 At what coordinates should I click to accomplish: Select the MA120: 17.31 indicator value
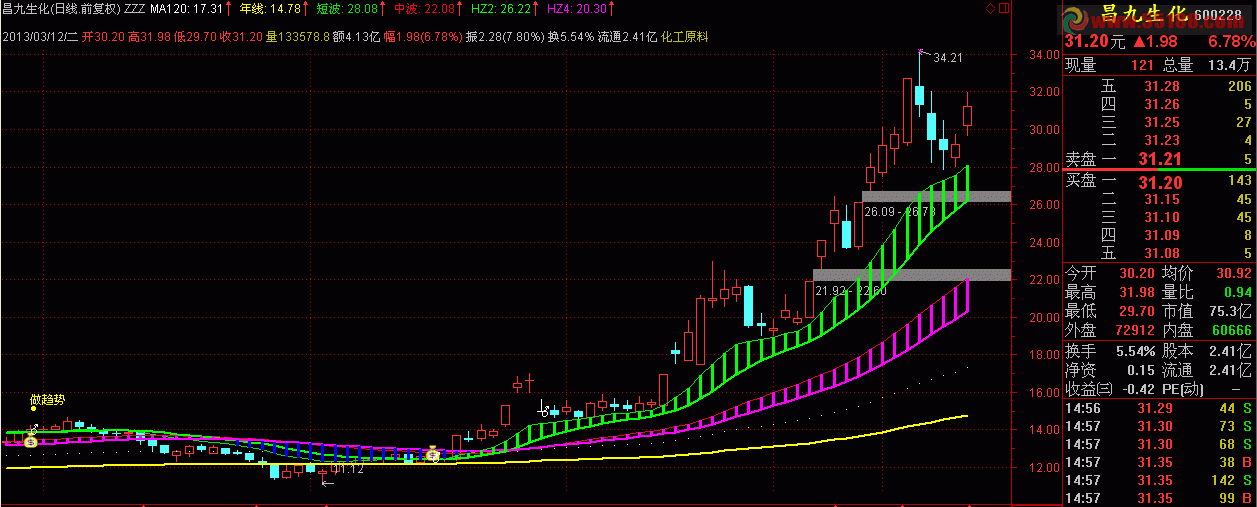186,8
